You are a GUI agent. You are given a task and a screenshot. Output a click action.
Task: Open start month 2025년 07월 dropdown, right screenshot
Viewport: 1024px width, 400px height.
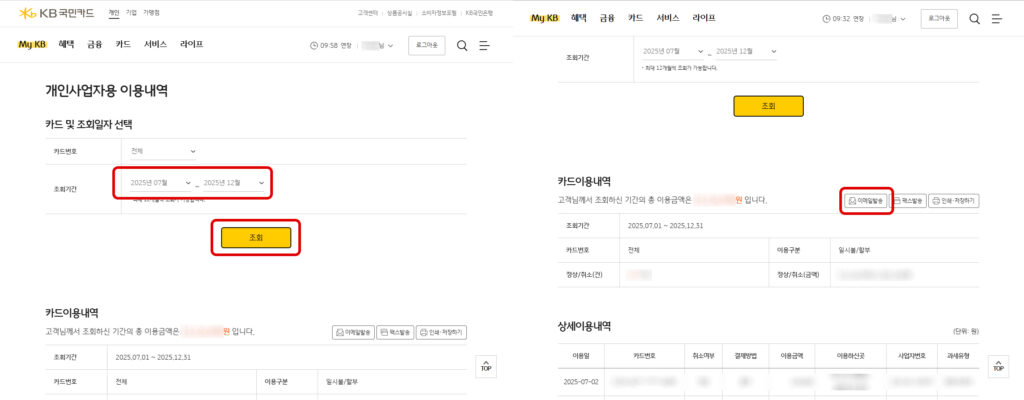[673, 51]
